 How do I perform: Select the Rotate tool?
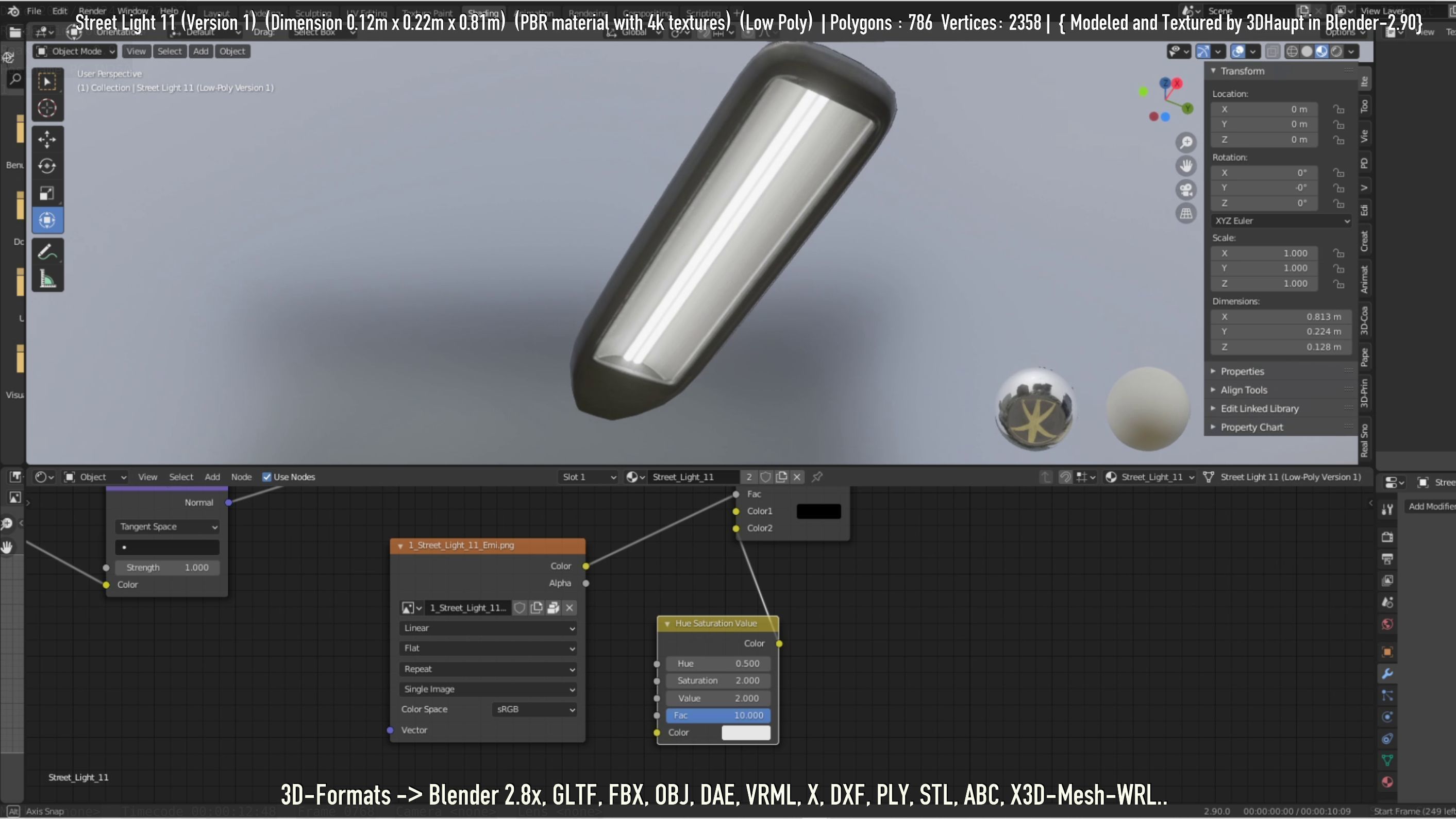(x=47, y=166)
